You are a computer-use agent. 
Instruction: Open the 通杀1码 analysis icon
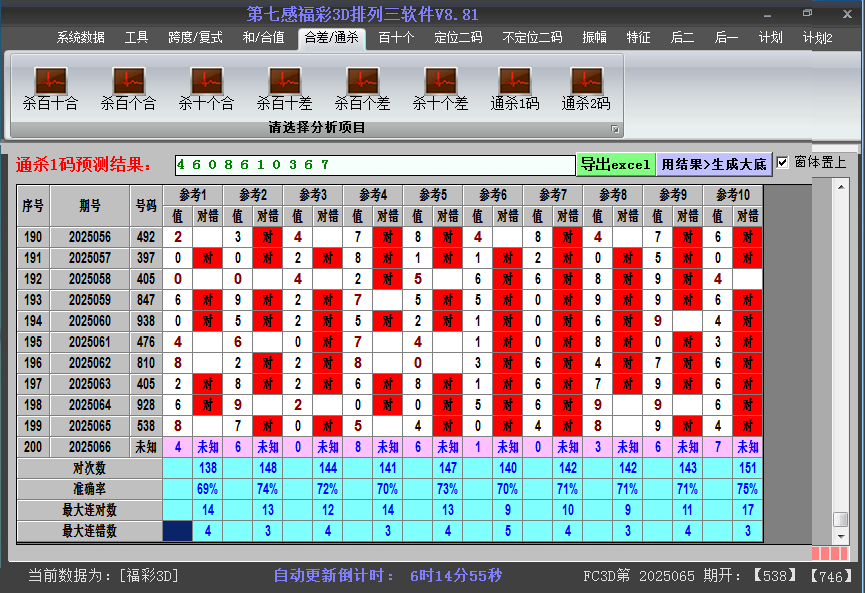(515, 89)
